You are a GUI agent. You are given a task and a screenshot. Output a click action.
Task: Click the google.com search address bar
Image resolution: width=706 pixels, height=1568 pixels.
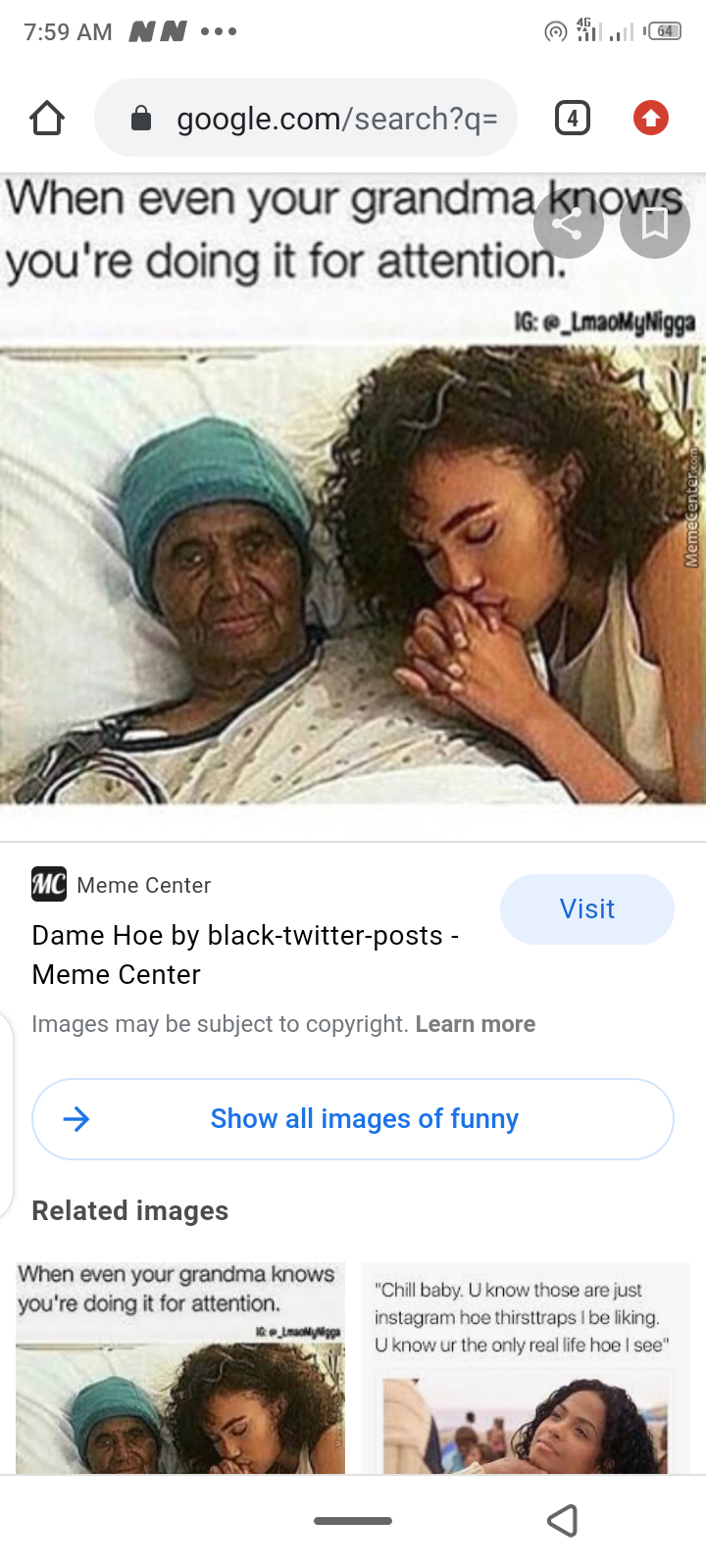[306, 119]
